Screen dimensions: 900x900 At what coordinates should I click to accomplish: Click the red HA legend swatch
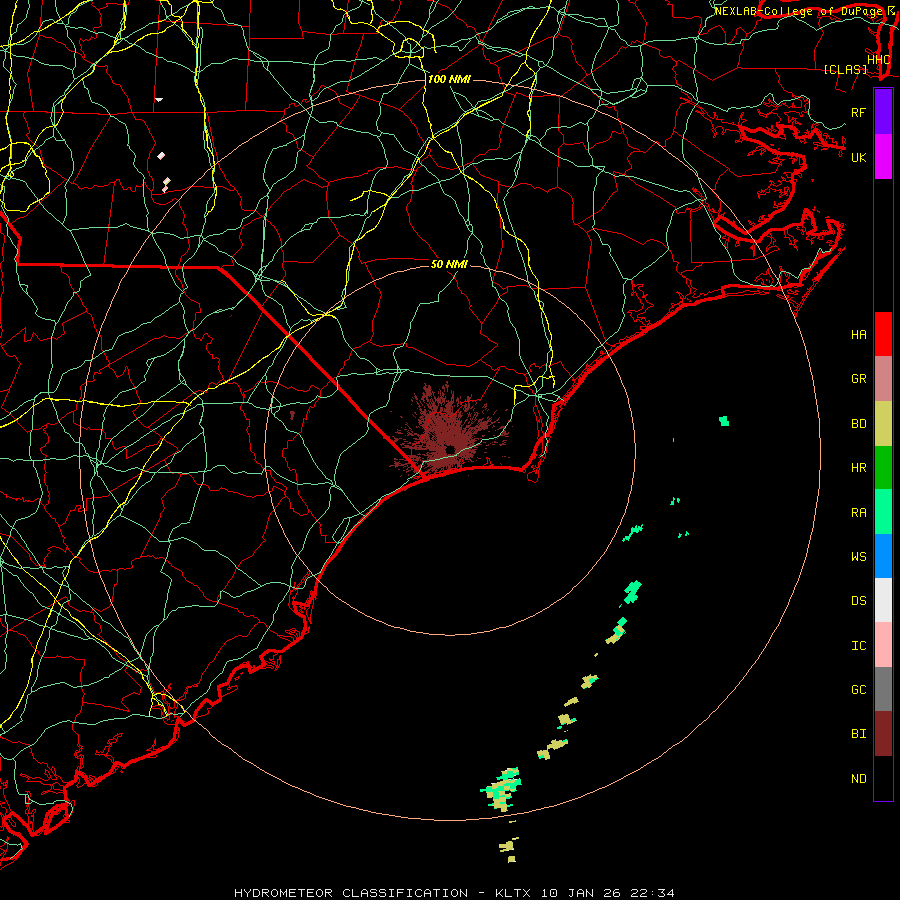coord(883,334)
